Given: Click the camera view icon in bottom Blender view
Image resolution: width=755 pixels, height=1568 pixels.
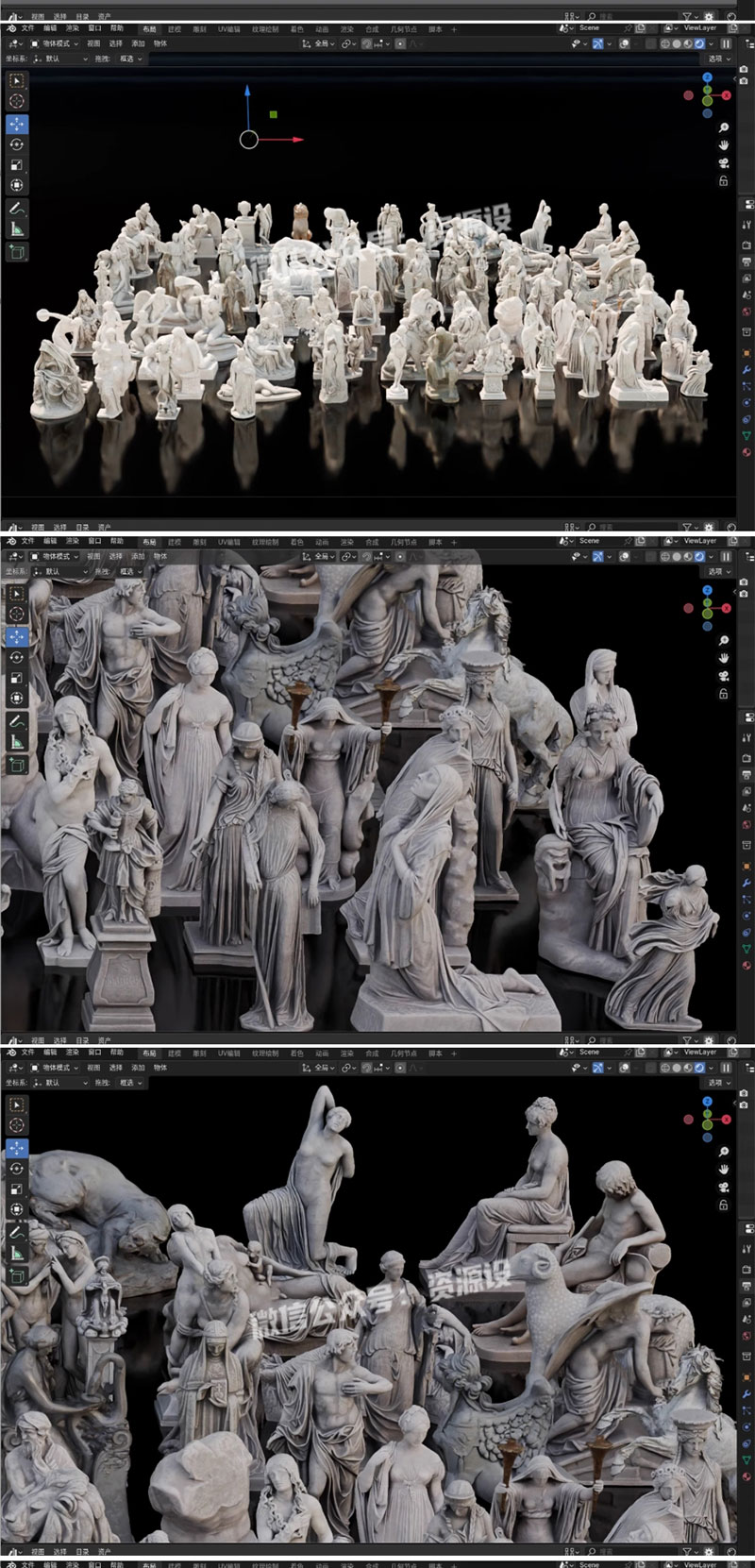Looking at the screenshot, I should (724, 1188).
